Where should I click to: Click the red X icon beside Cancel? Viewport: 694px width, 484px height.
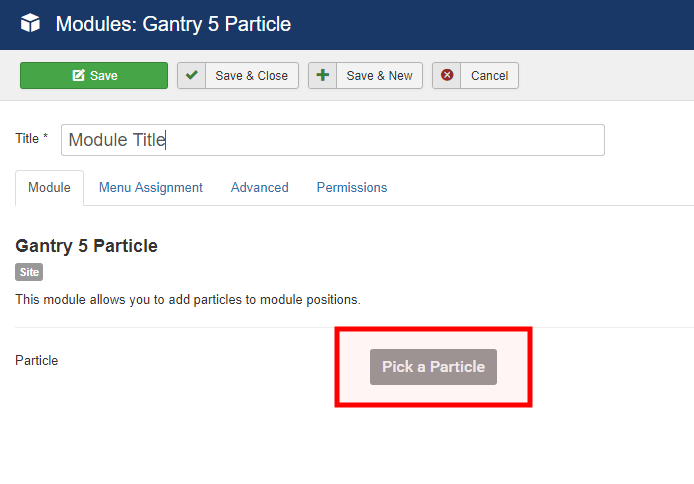pos(447,76)
